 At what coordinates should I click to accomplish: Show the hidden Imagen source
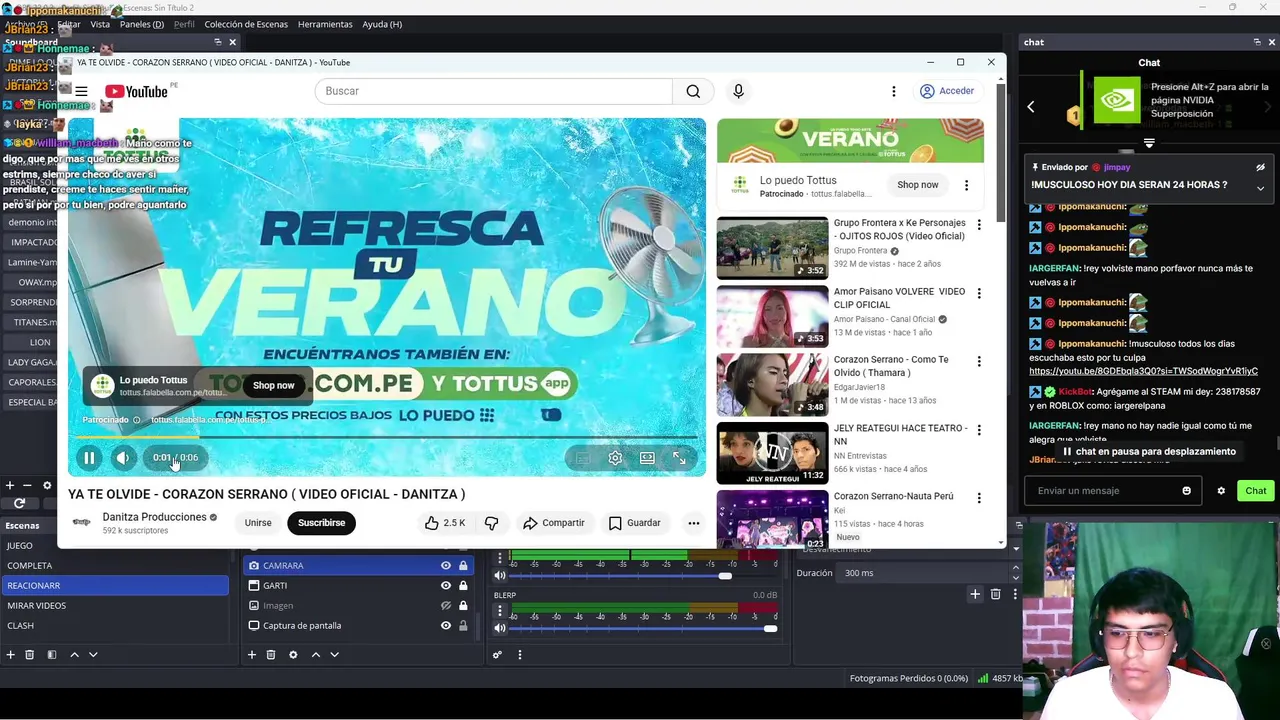point(446,606)
